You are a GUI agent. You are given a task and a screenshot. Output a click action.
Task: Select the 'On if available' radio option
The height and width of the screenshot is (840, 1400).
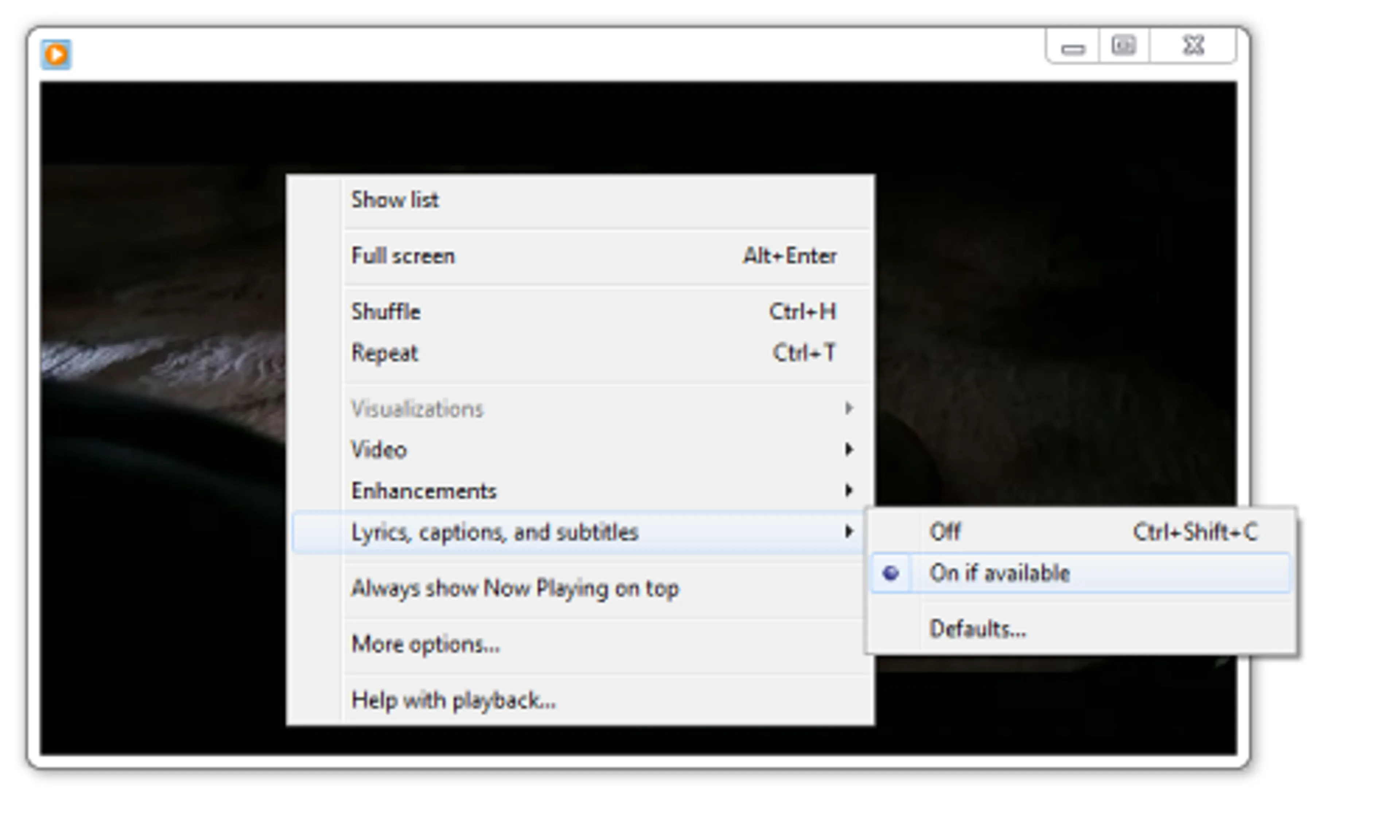[999, 573]
